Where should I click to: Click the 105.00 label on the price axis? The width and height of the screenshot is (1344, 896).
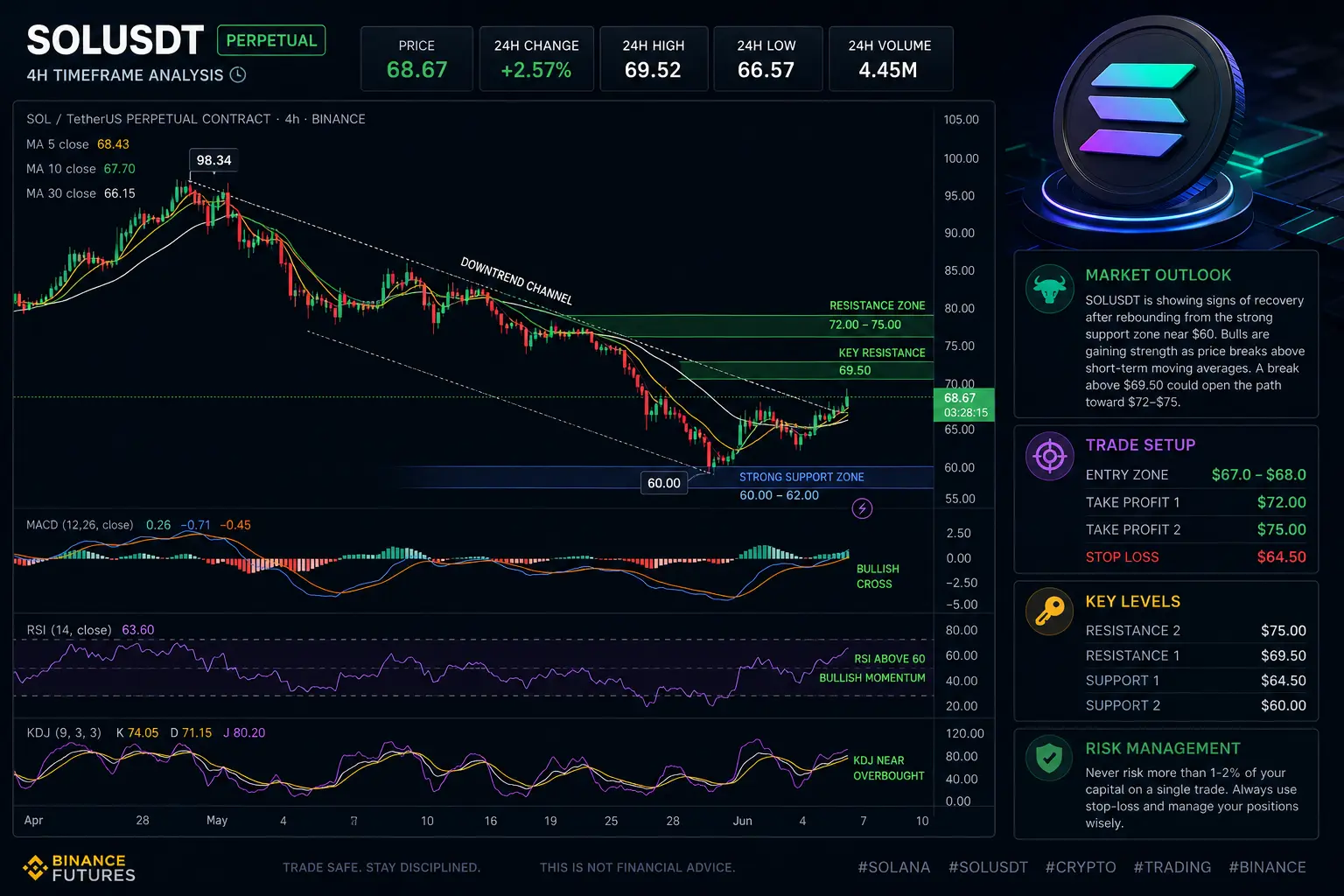click(x=962, y=120)
